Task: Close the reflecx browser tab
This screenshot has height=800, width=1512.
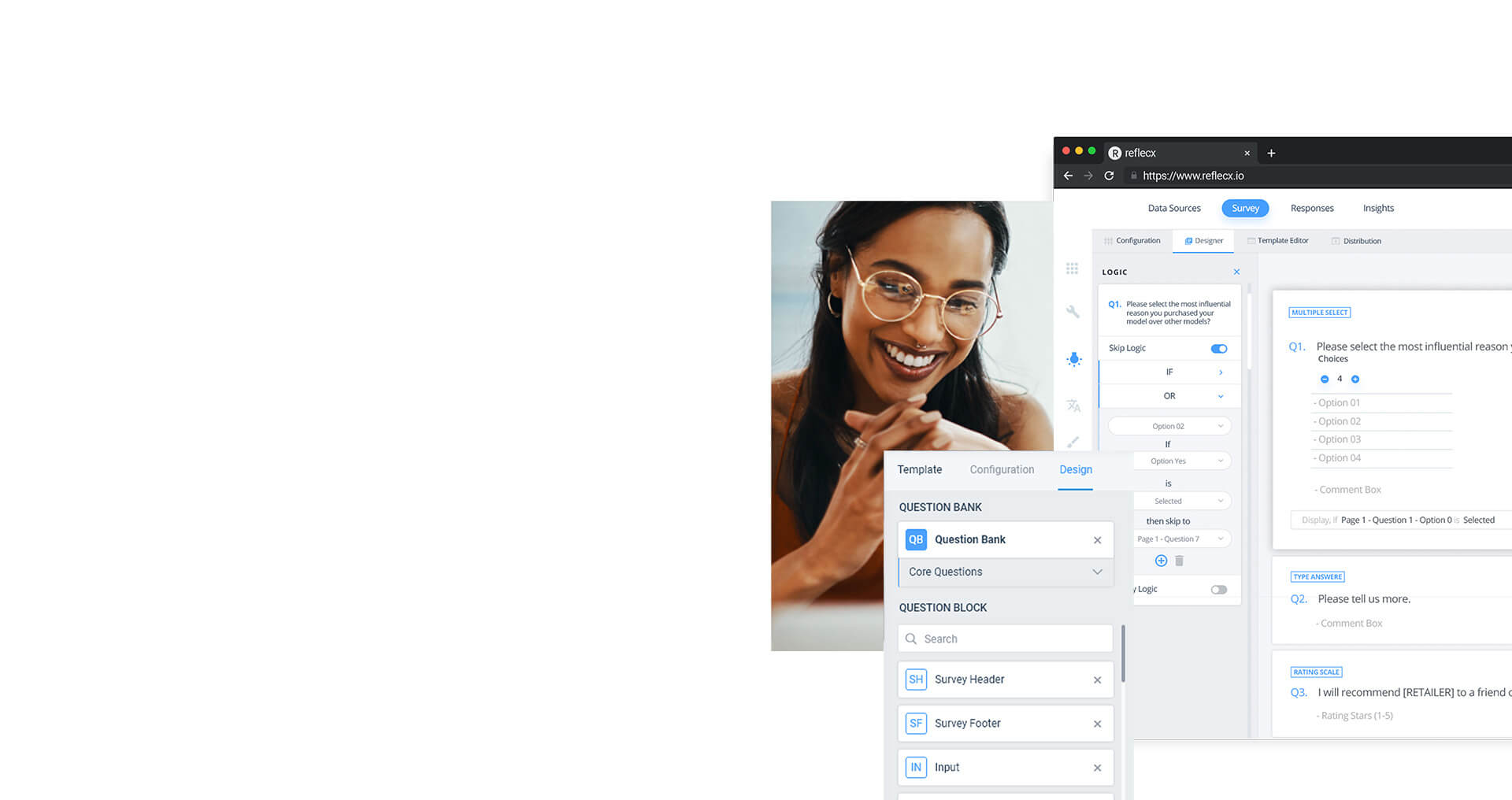Action: pos(1247,153)
